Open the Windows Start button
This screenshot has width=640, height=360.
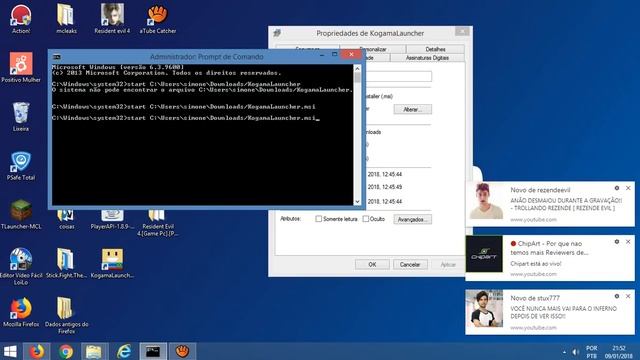[10, 351]
